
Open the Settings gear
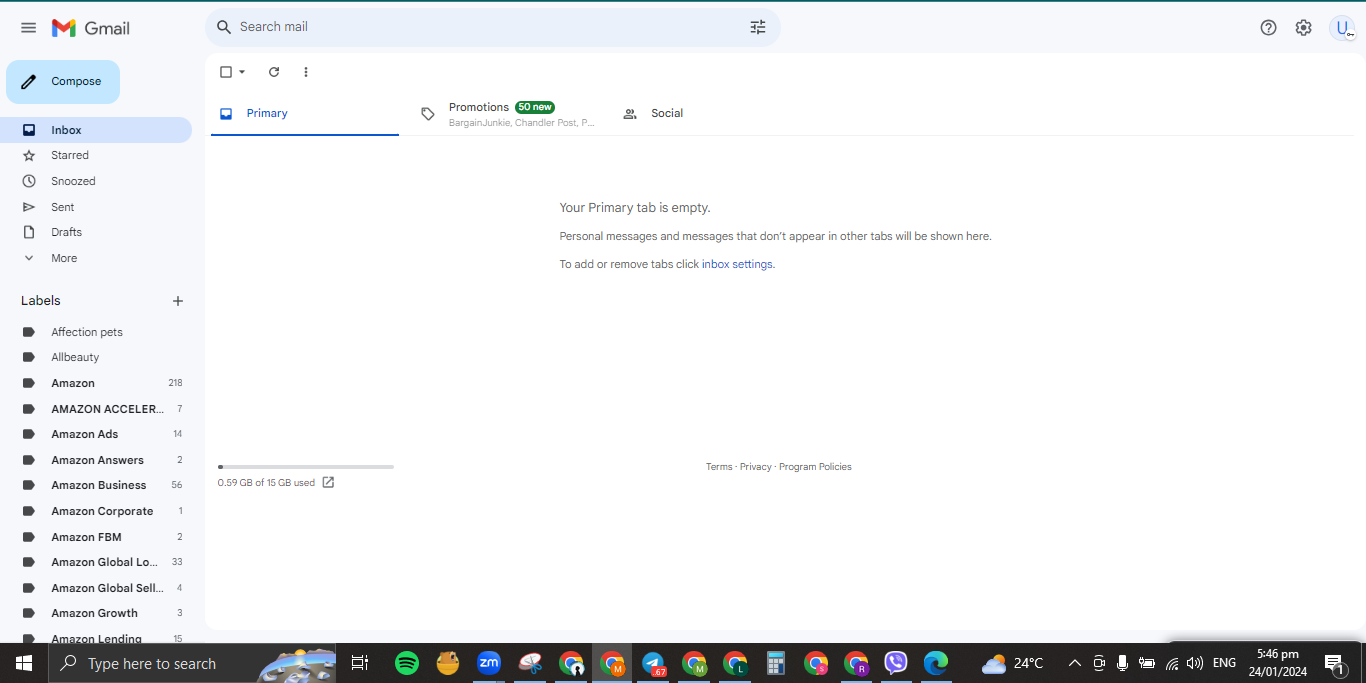pos(1303,28)
